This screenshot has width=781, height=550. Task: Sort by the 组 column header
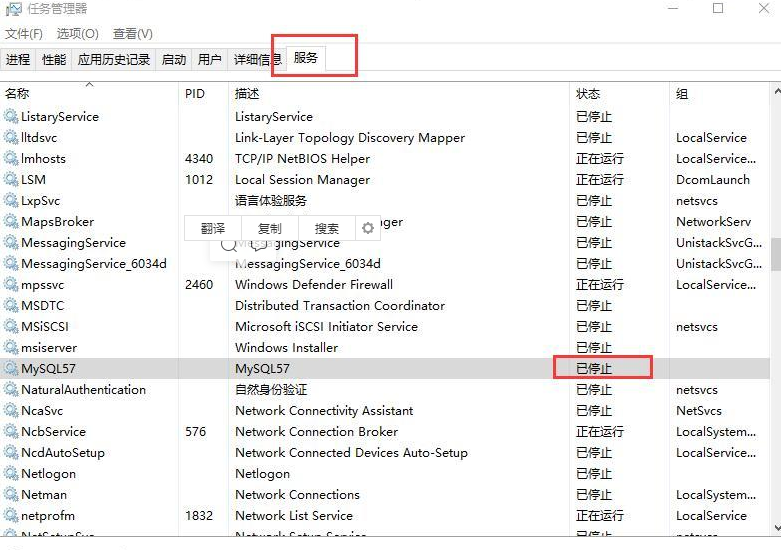pos(720,94)
